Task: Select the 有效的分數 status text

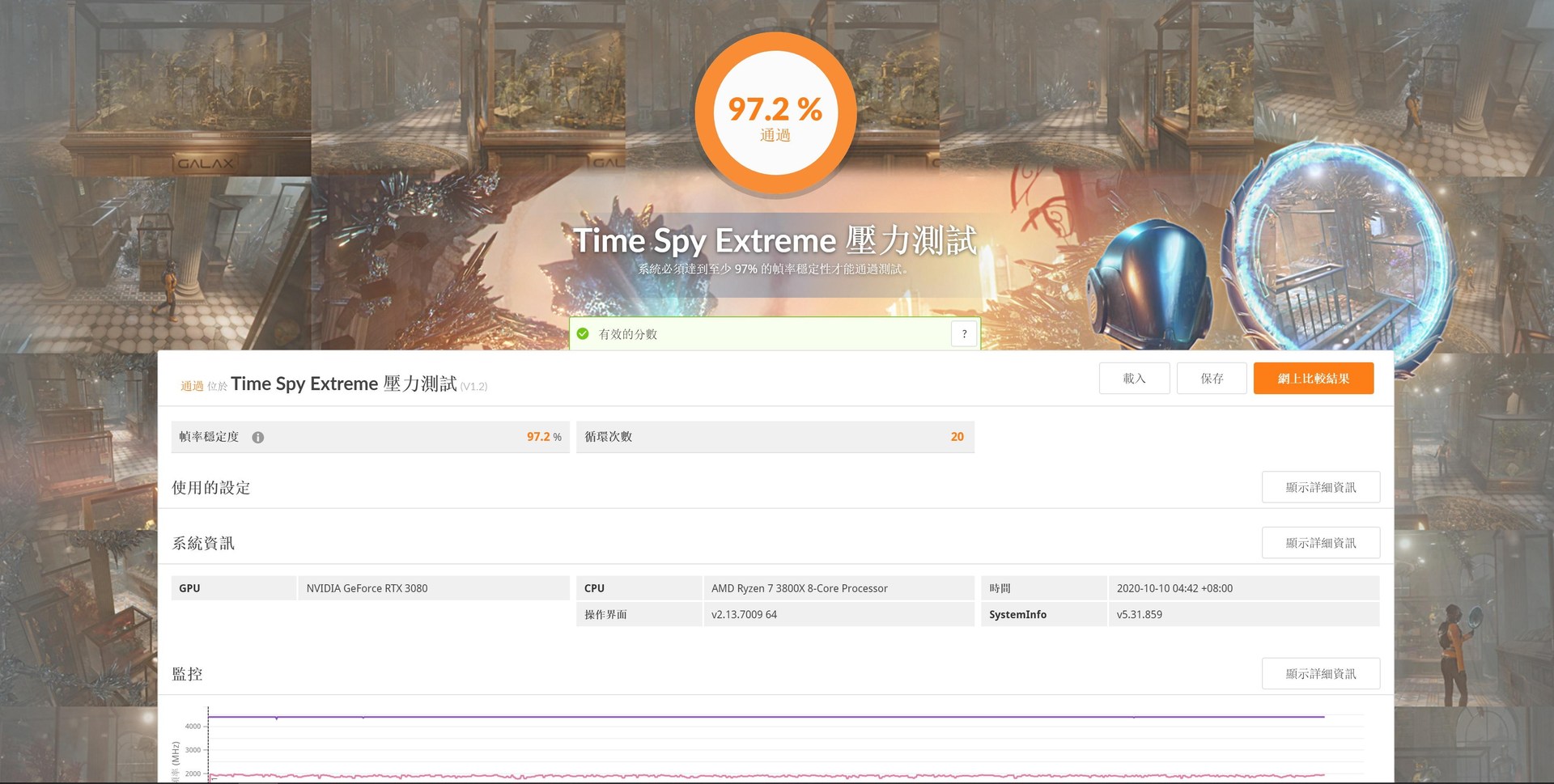Action: coord(628,334)
